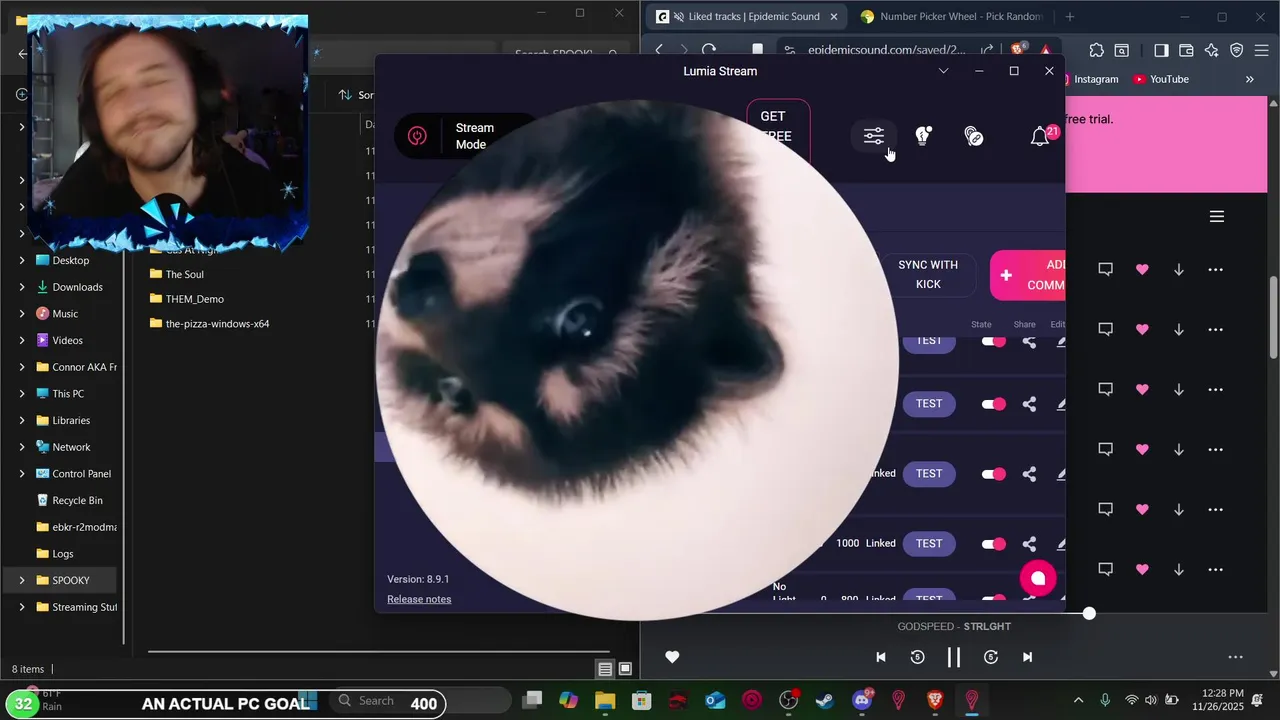Rewind the track five seconds
Image resolution: width=1280 pixels, height=720 pixels.
[x=918, y=657]
